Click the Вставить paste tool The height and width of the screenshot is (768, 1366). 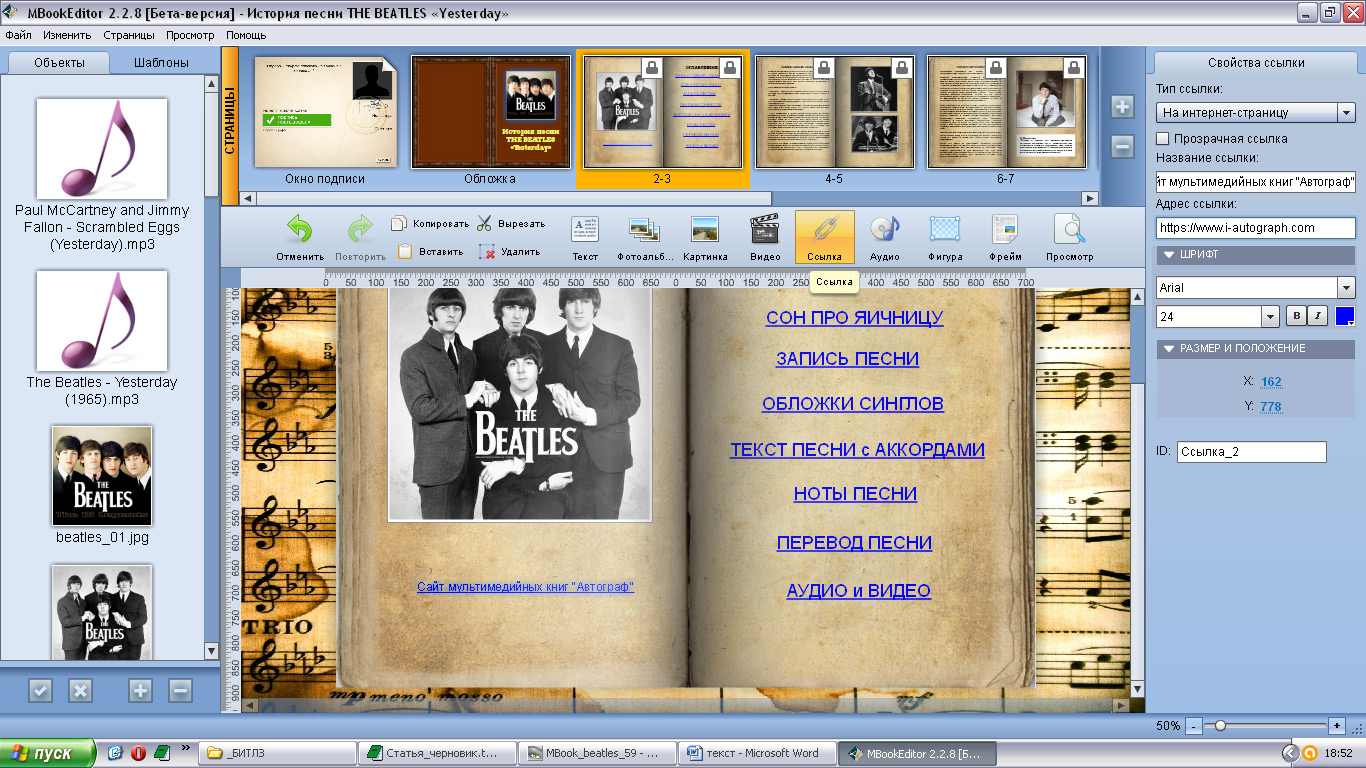tap(430, 252)
